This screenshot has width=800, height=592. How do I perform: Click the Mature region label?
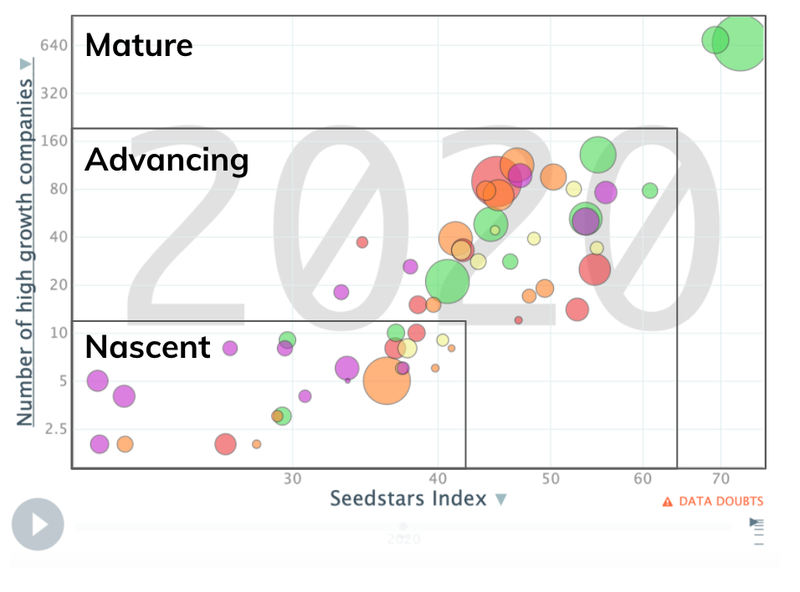(138, 45)
